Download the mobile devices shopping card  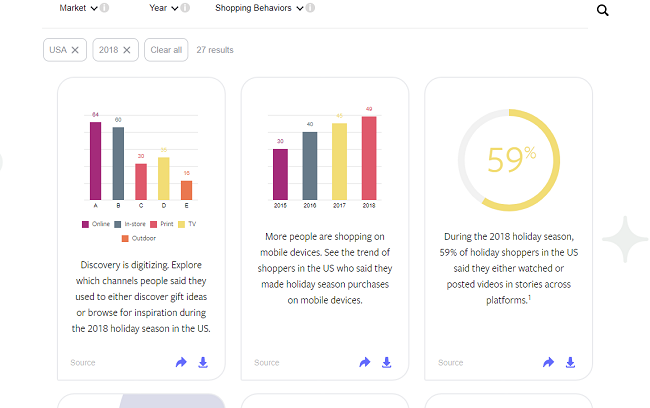pyautogui.click(x=386, y=362)
